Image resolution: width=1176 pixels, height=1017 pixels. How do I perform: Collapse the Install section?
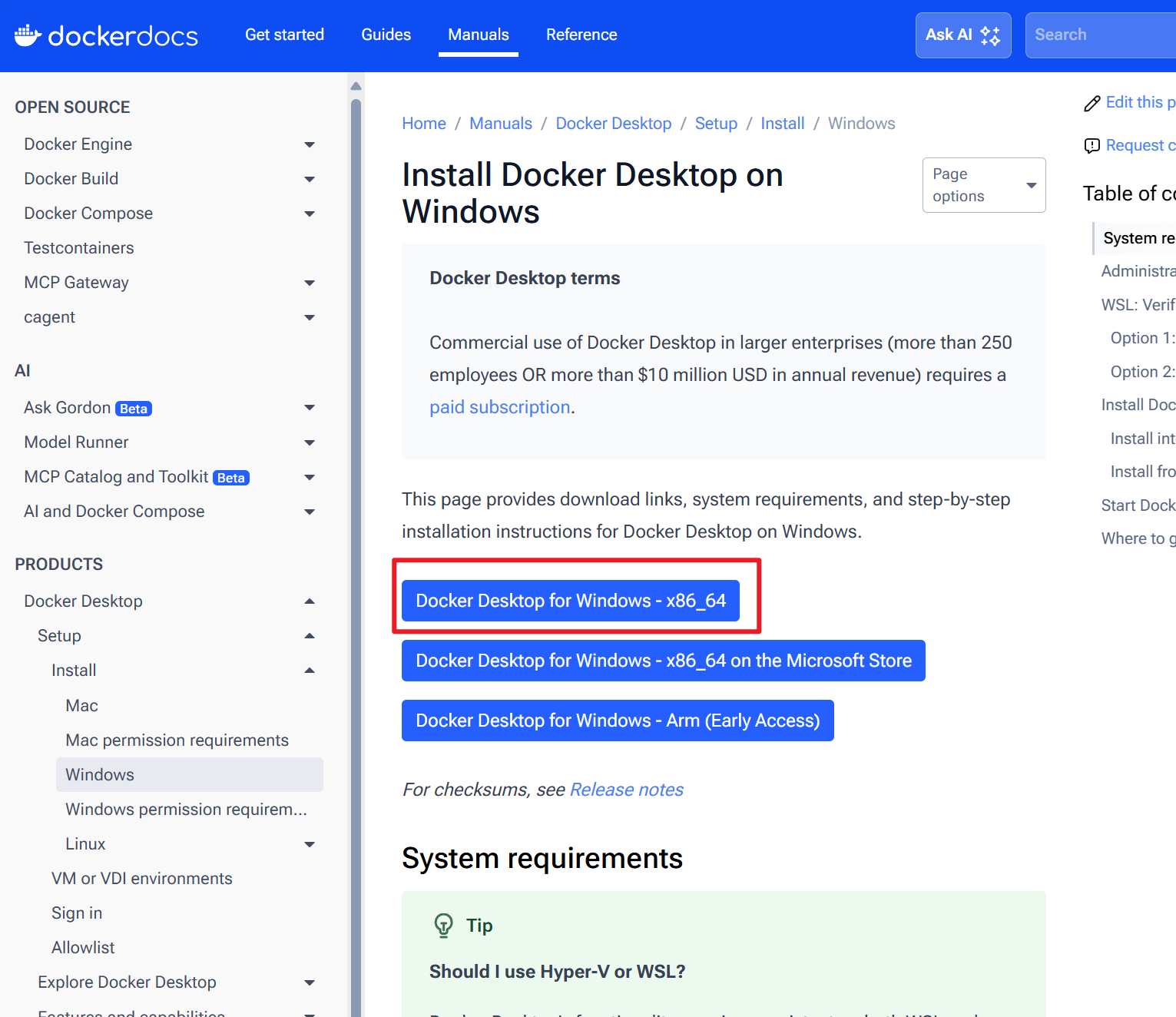(310, 670)
